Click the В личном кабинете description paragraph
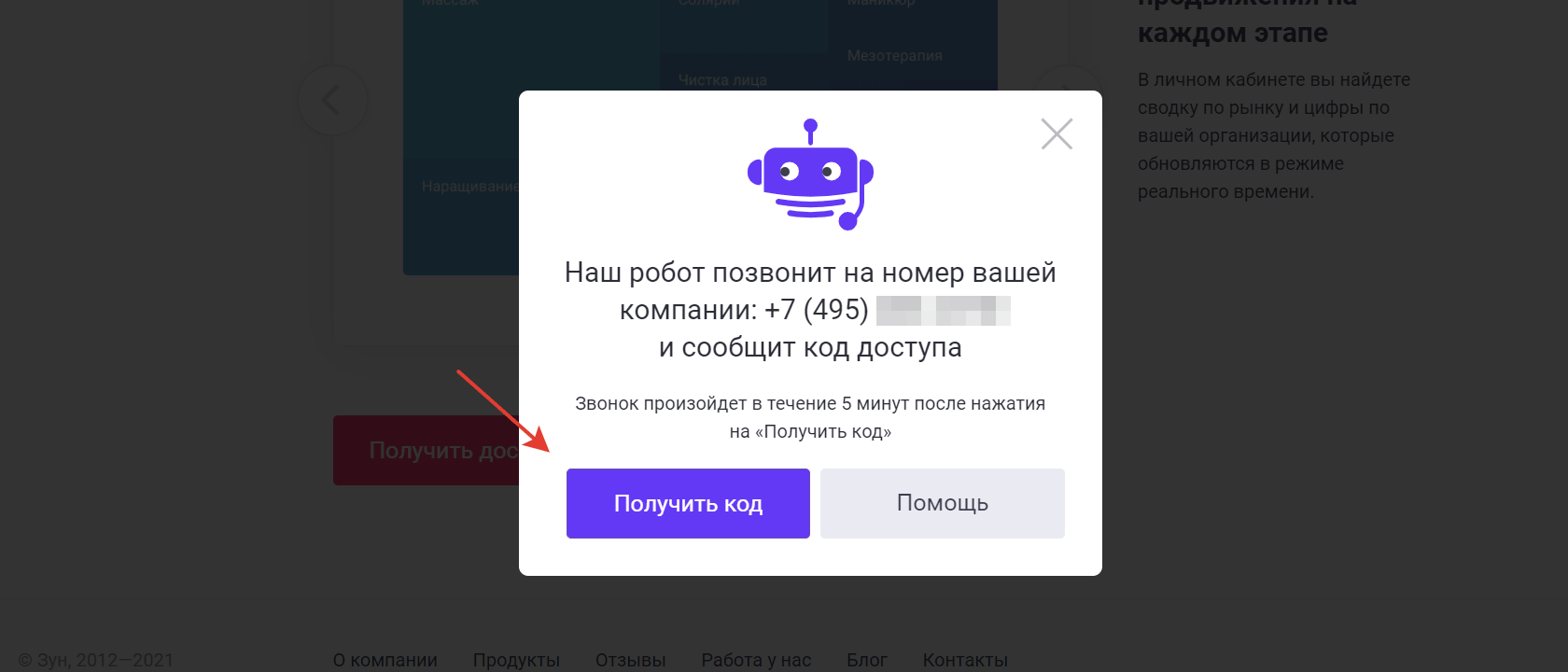 [1274, 135]
